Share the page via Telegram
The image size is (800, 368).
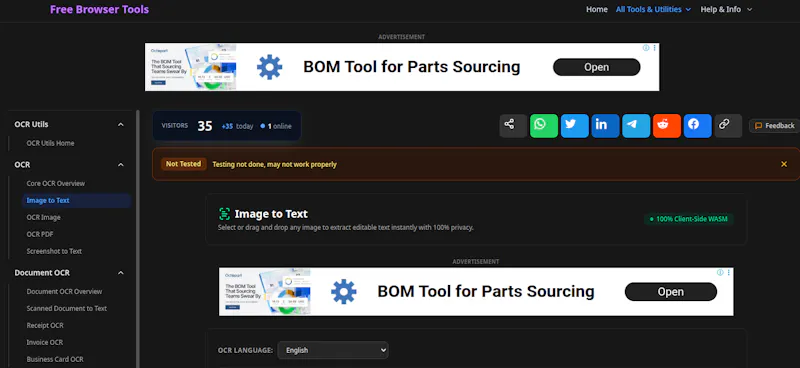pyautogui.click(x=636, y=126)
